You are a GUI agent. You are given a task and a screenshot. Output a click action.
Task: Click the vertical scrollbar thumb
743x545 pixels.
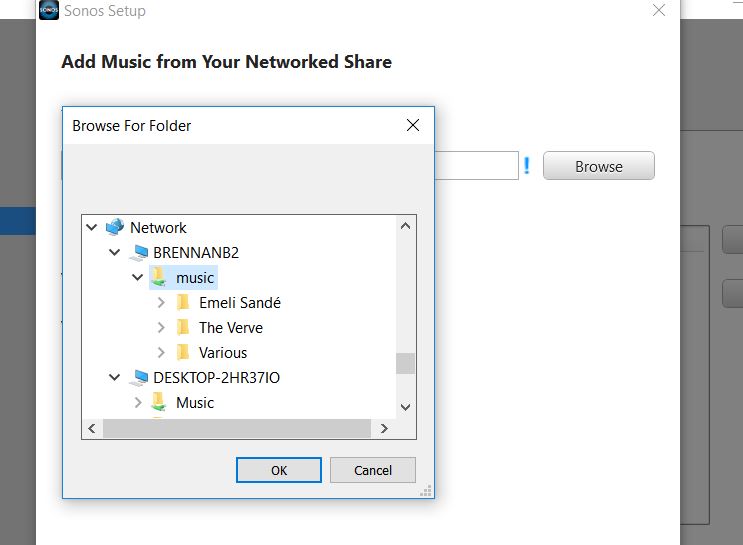(x=405, y=363)
